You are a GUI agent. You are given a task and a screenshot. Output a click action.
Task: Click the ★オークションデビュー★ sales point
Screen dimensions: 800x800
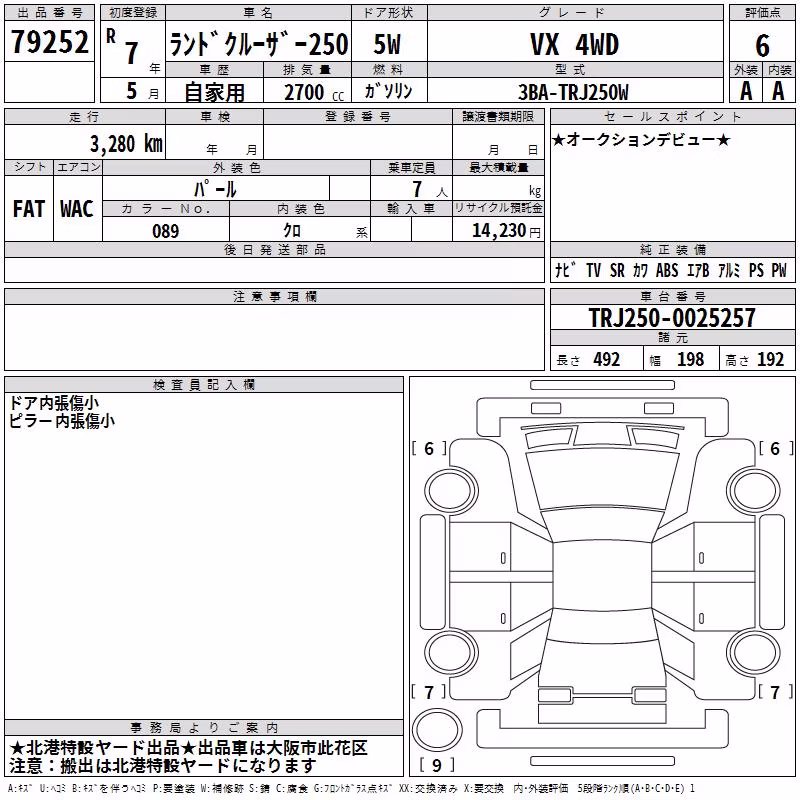click(641, 139)
